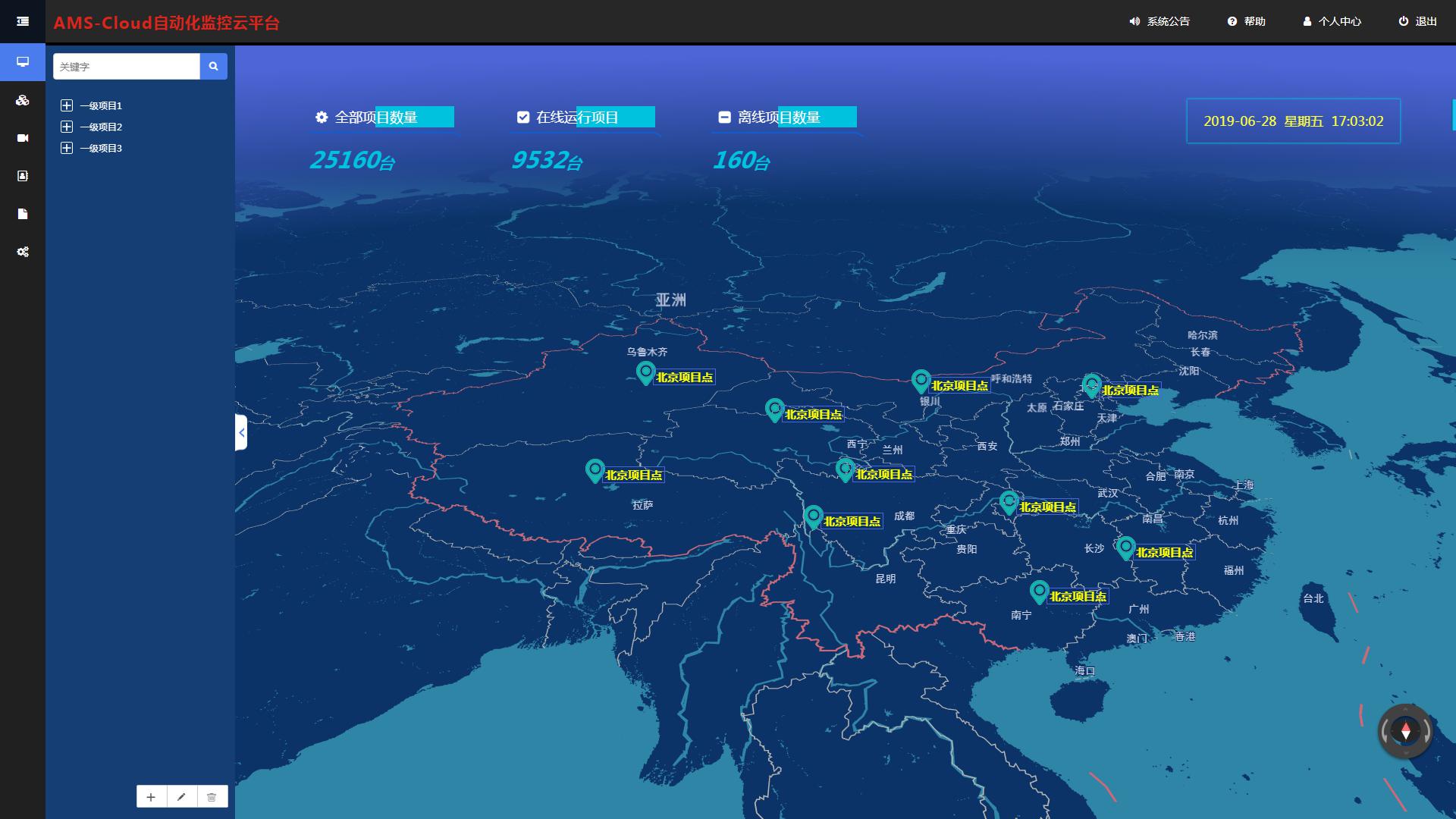This screenshot has width=1456, height=819.
Task: Focus the 关键字 search input field
Action: tap(126, 67)
